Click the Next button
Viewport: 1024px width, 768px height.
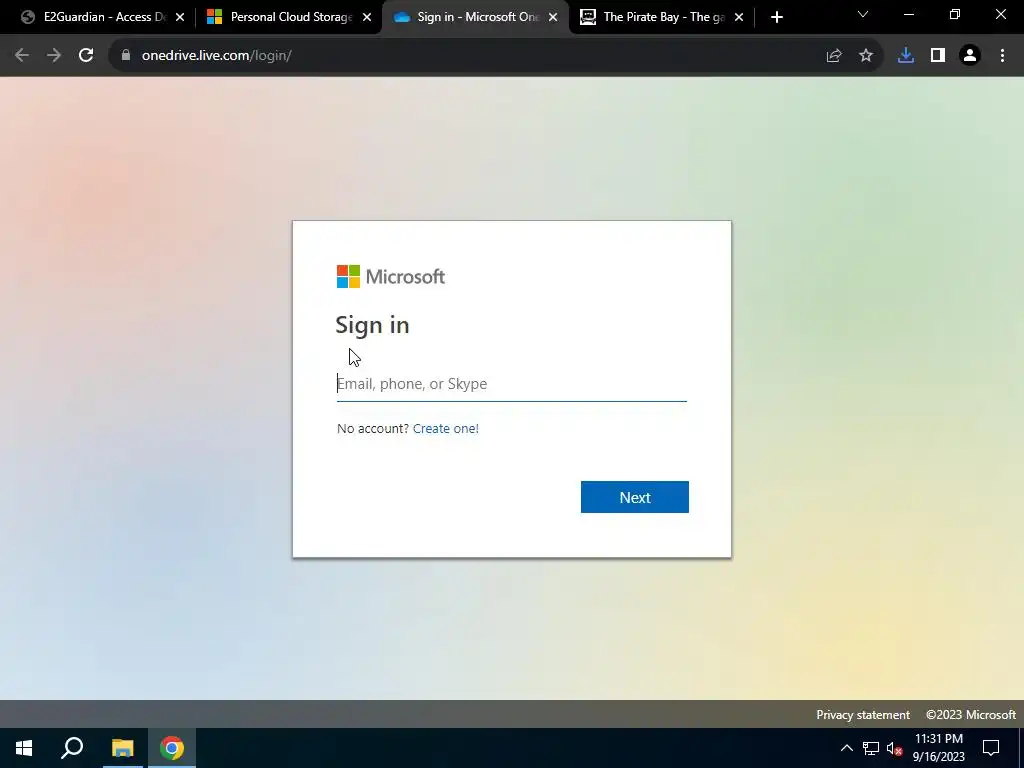click(x=635, y=497)
